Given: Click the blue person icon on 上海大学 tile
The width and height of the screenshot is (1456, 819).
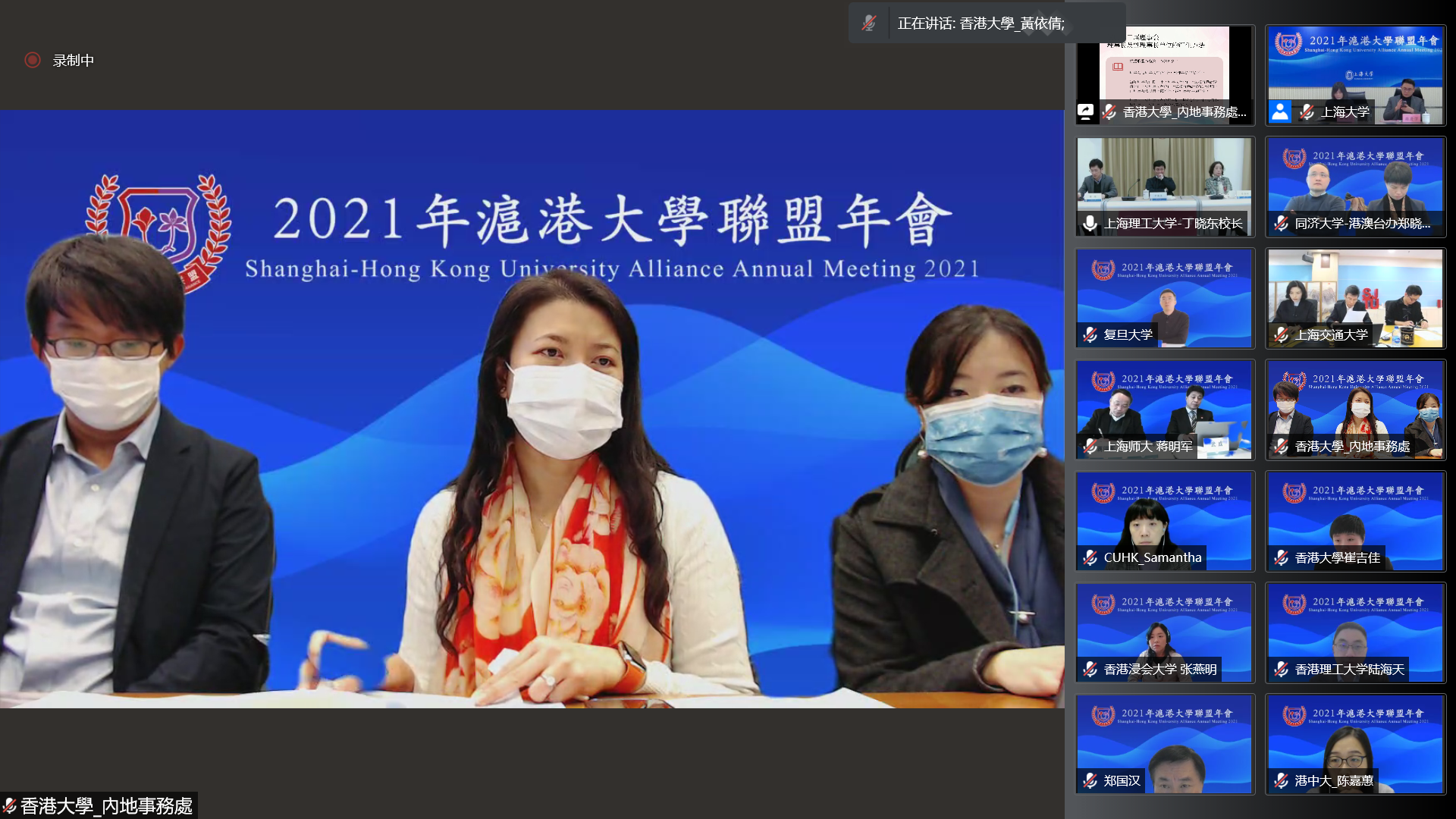Looking at the screenshot, I should click(x=1280, y=112).
